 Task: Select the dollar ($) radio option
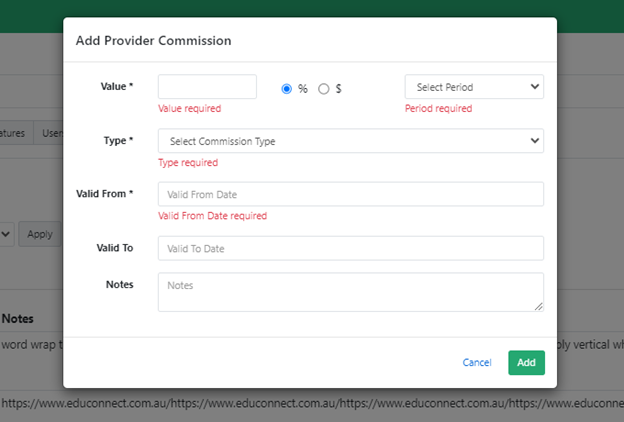[x=323, y=88]
